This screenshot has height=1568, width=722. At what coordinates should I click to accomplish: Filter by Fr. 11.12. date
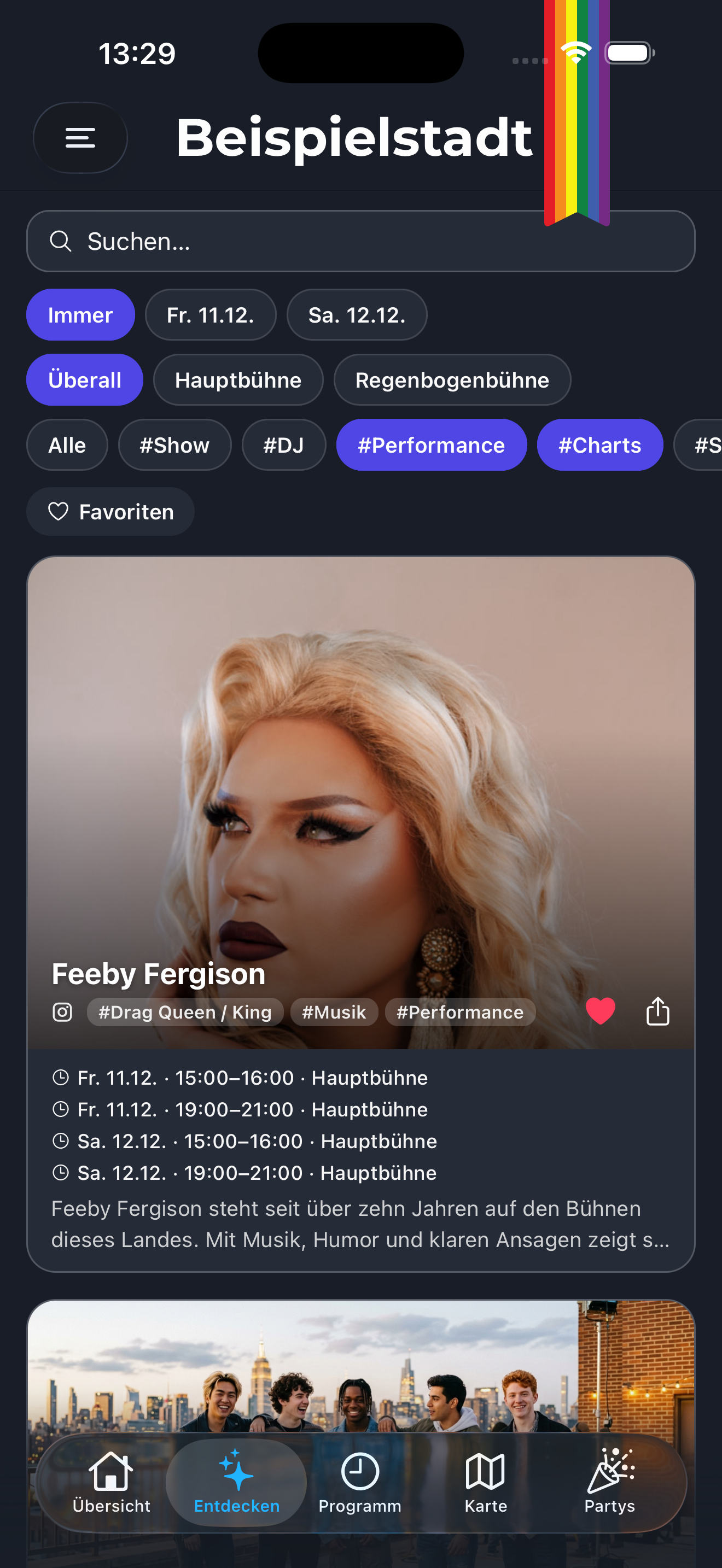[211, 315]
